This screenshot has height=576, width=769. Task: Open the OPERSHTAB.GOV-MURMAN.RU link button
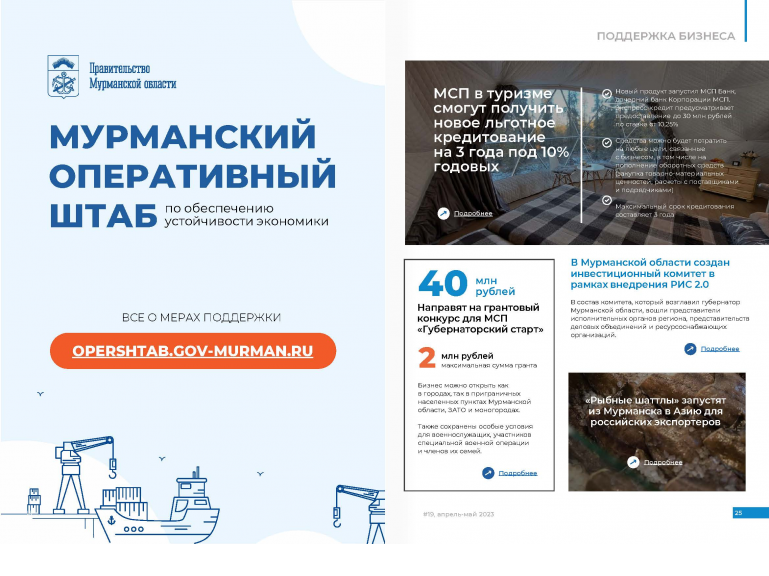[193, 351]
